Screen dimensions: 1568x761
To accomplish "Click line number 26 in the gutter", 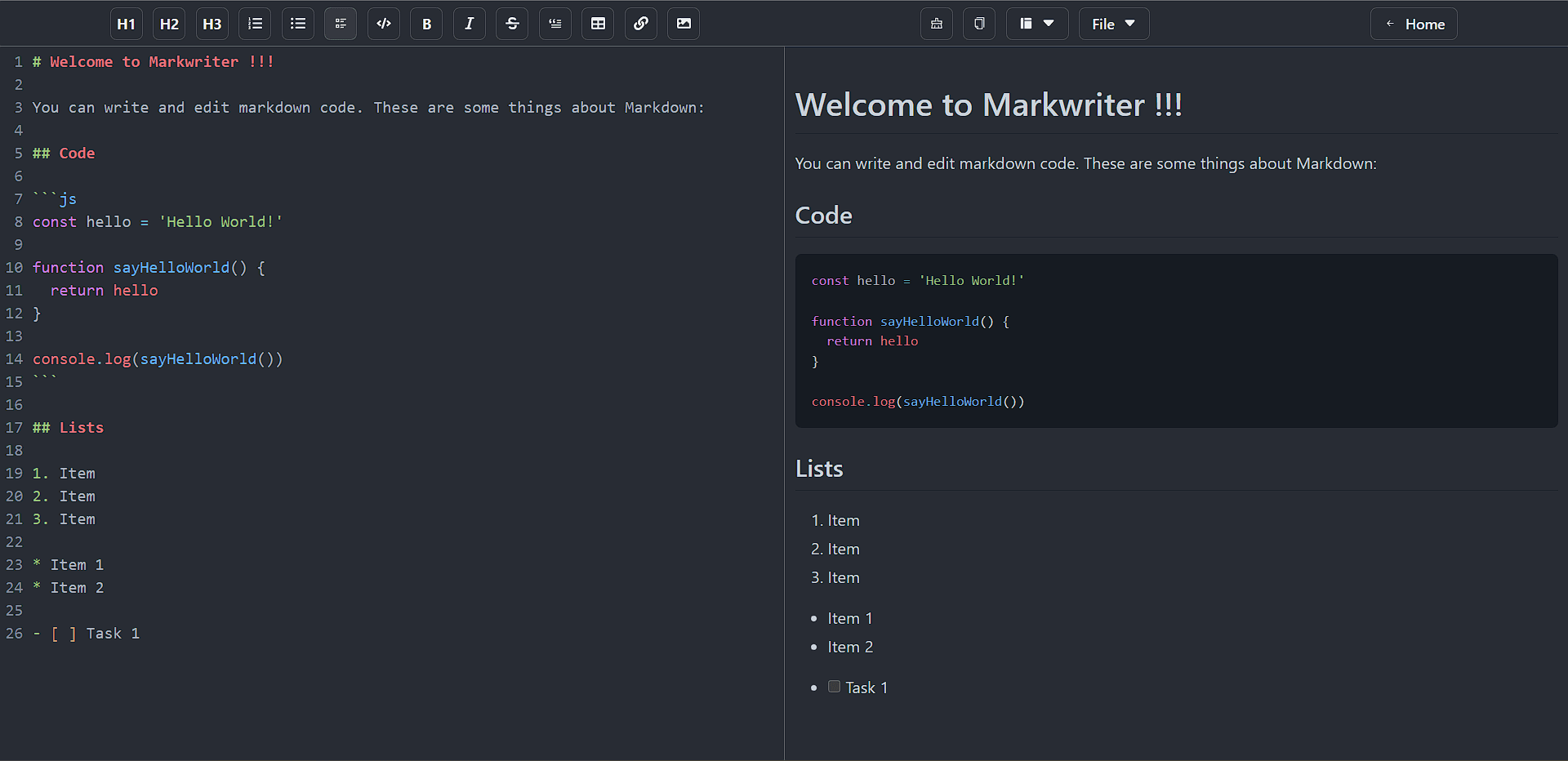I will point(15,634).
